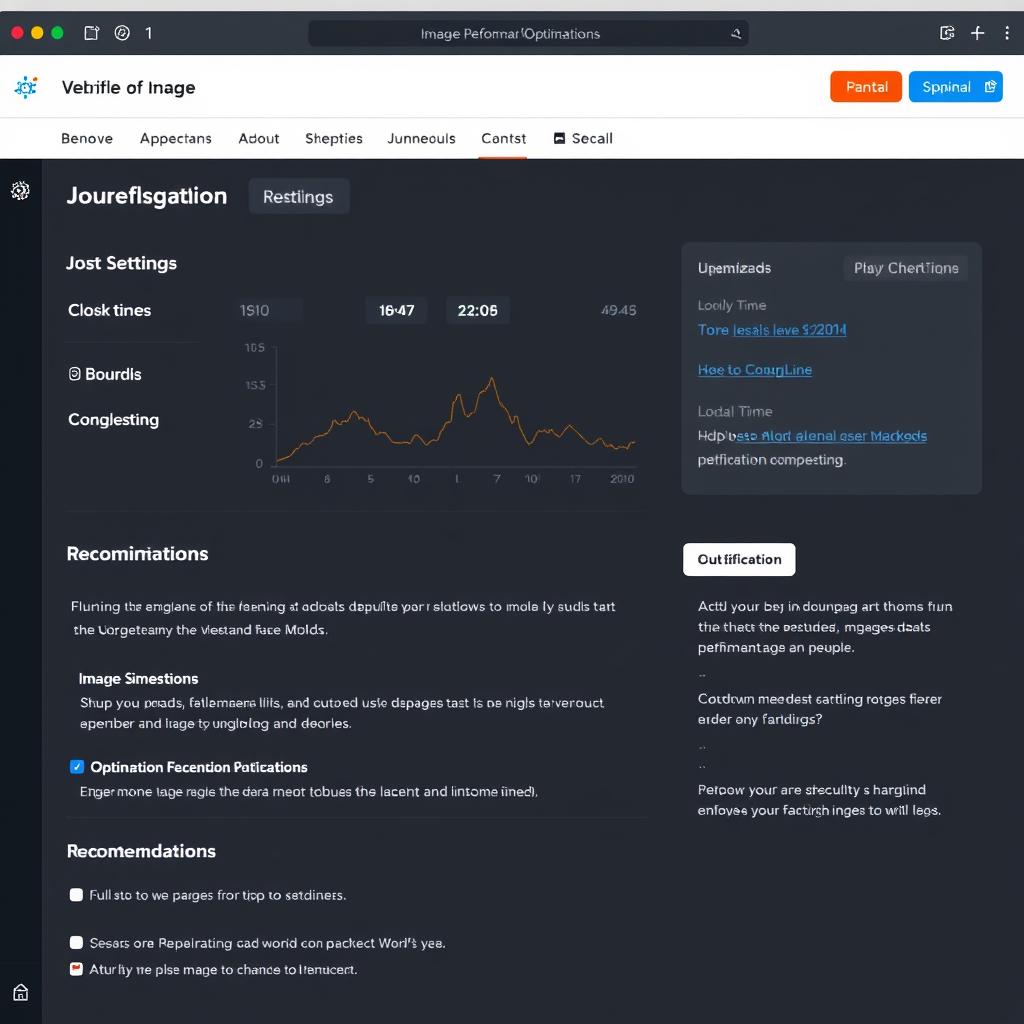
Task: Open the Tore lesals leve link
Action: [x=772, y=330]
